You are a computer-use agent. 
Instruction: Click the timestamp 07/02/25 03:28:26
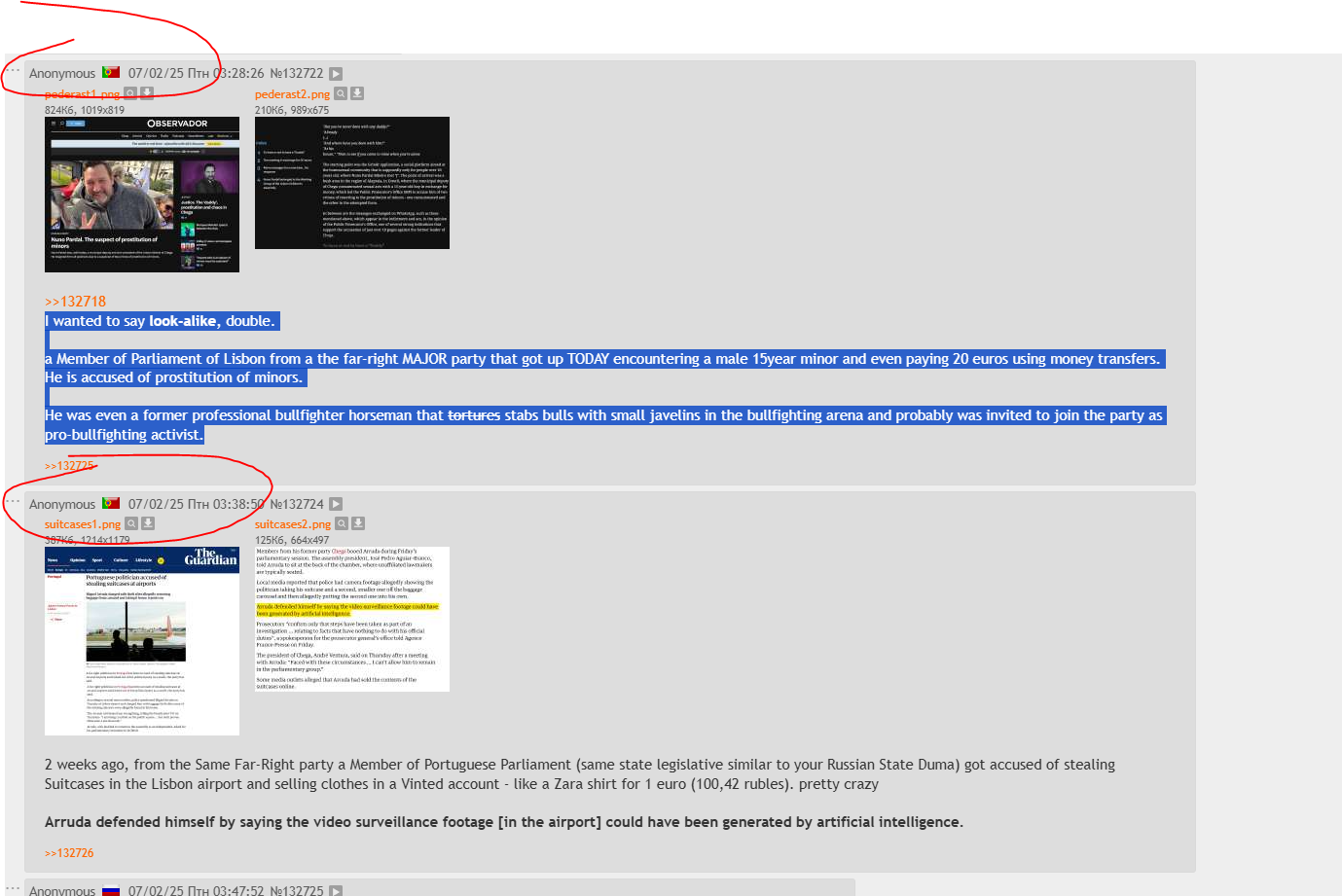click(x=196, y=73)
